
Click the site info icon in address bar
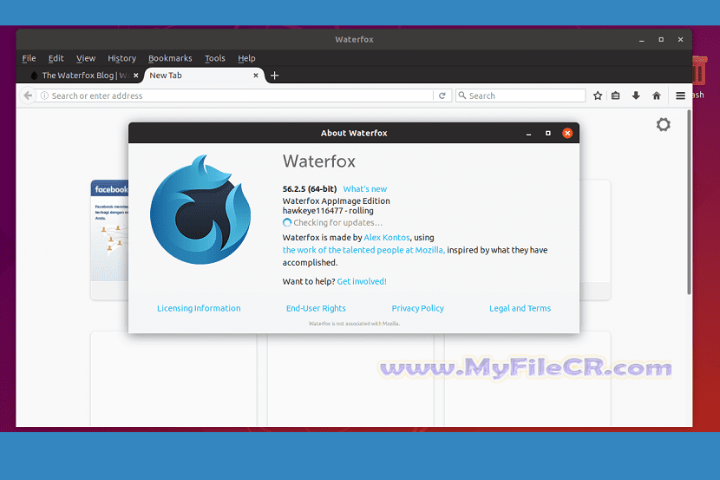pos(45,96)
